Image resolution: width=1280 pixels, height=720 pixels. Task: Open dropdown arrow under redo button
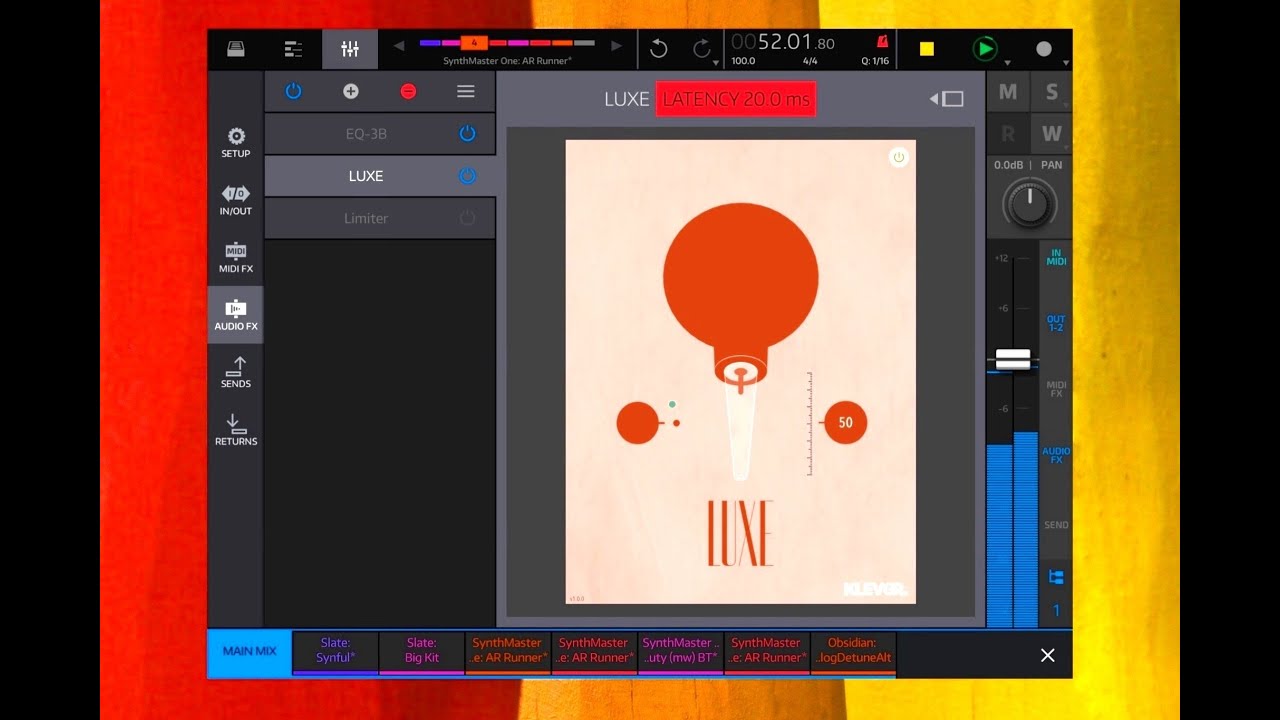(717, 63)
